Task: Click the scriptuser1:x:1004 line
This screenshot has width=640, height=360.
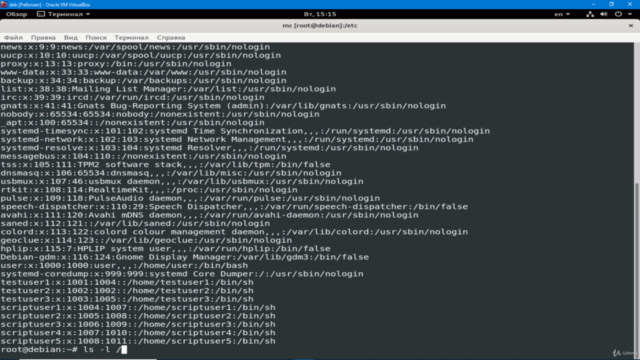Action: [138, 308]
